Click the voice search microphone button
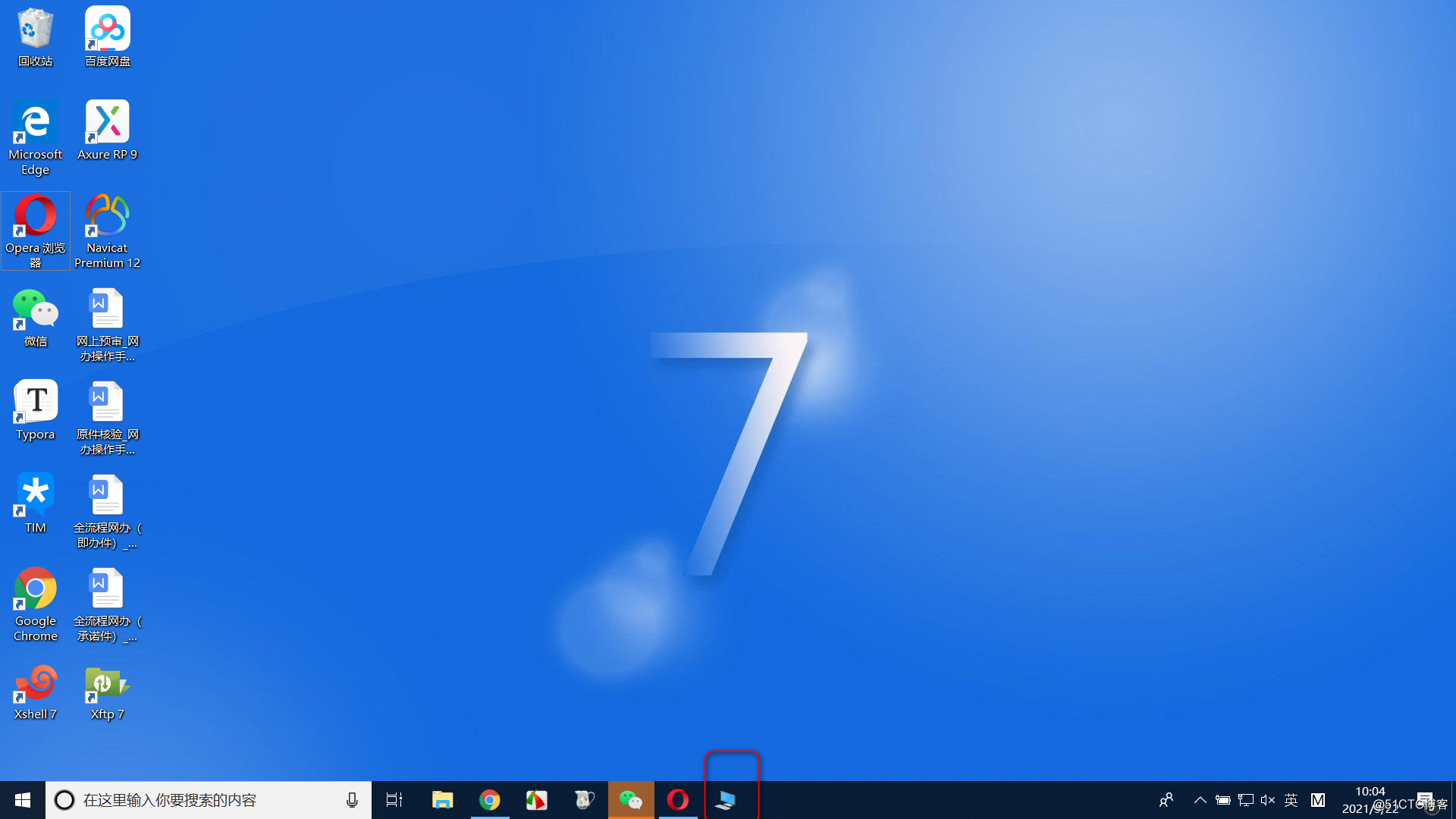The image size is (1456, 819). pos(352,800)
